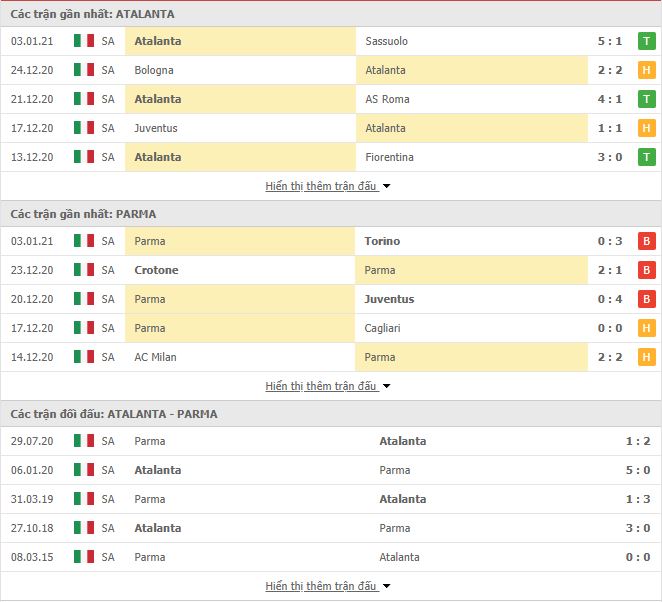Viewport: 662px width, 602px height.
Task: Open the Atalanta vs AS Roma match row
Action: pos(331,99)
